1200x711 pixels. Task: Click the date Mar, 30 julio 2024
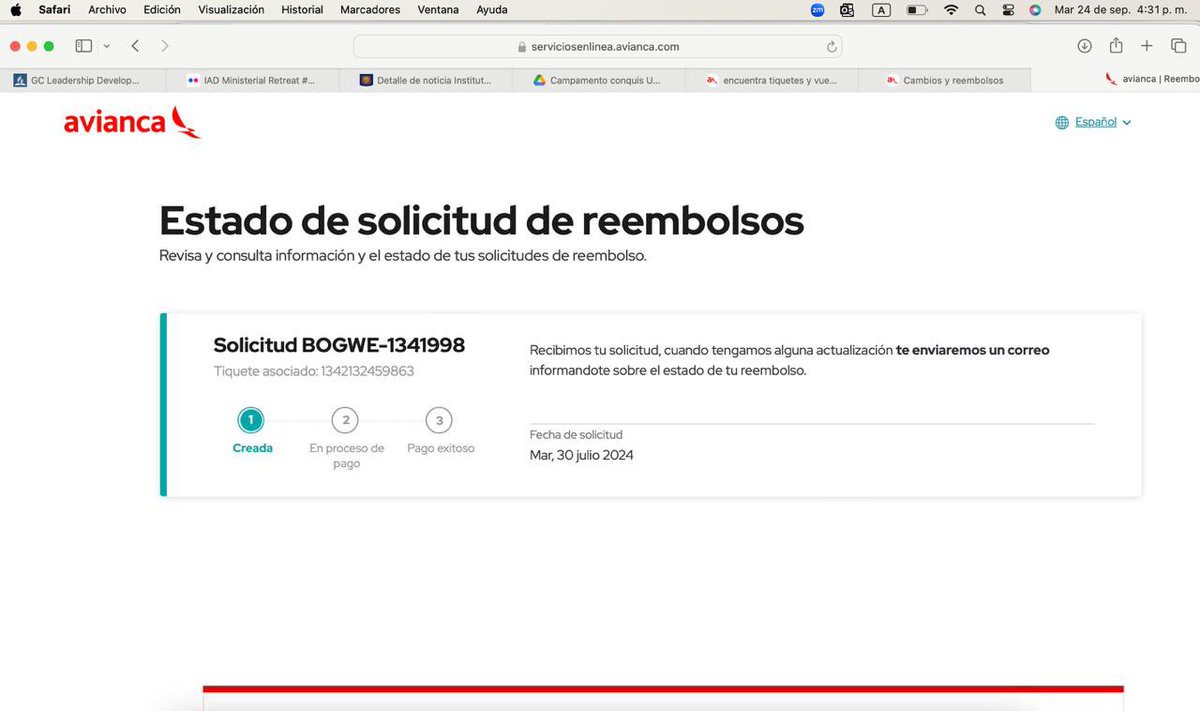tap(581, 455)
